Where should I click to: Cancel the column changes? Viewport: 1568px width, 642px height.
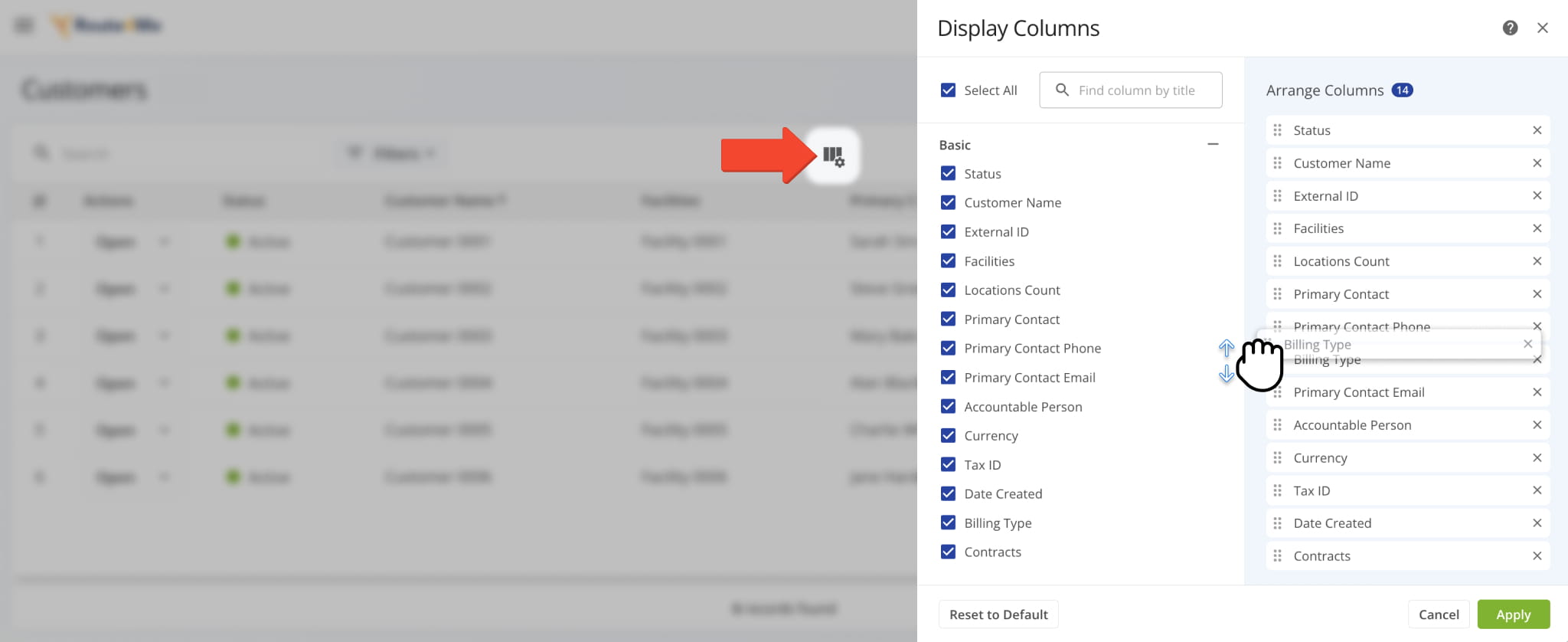(1439, 614)
